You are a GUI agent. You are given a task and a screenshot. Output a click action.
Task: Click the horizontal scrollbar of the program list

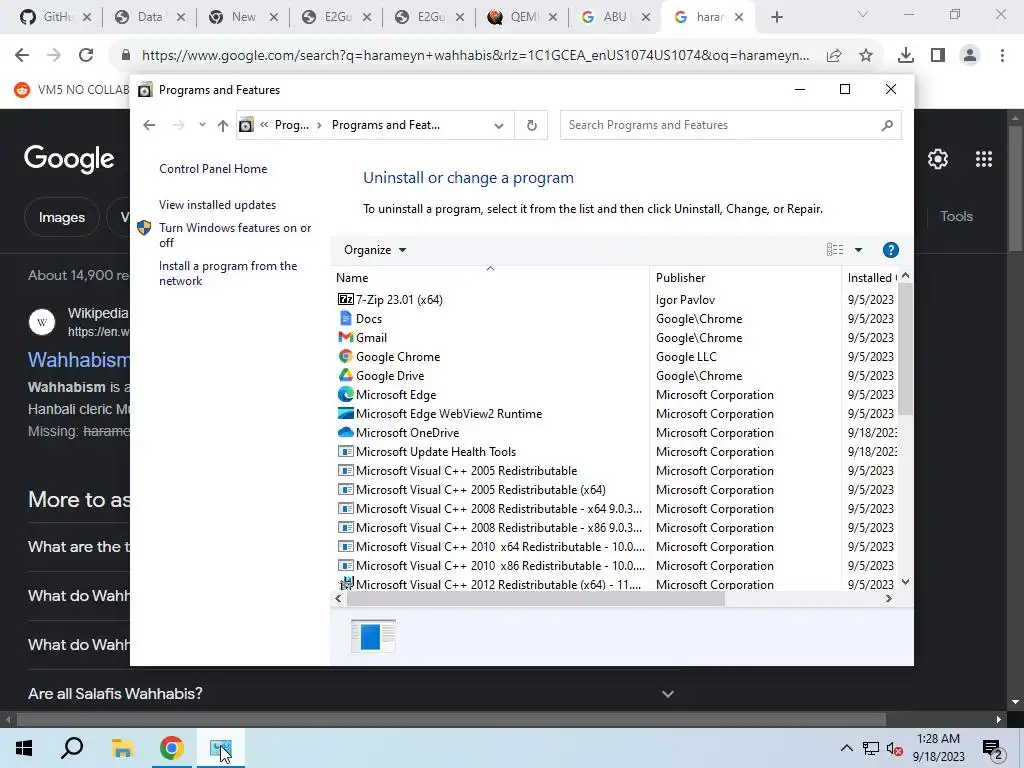536,598
